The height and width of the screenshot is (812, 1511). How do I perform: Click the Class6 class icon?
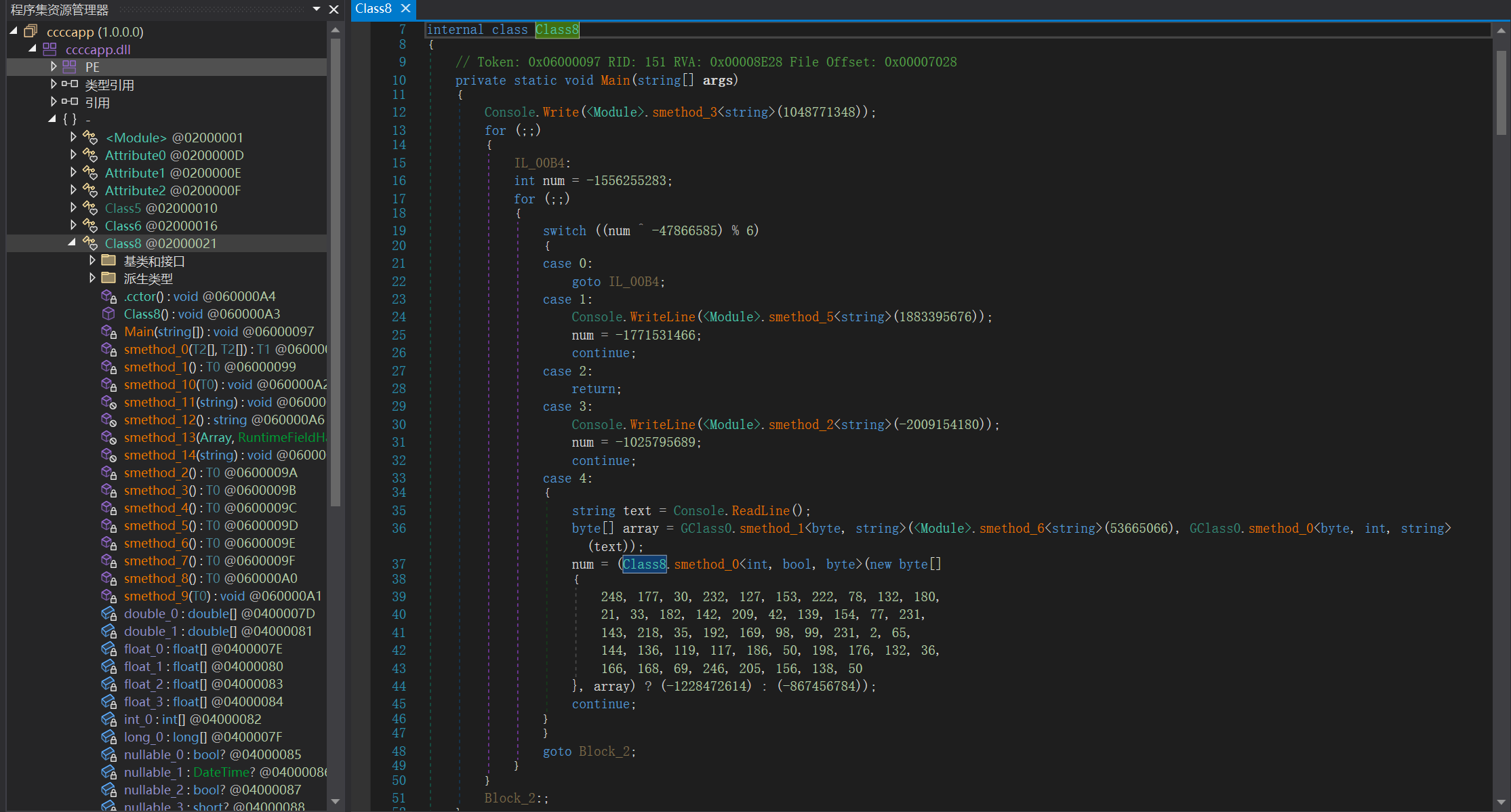90,225
